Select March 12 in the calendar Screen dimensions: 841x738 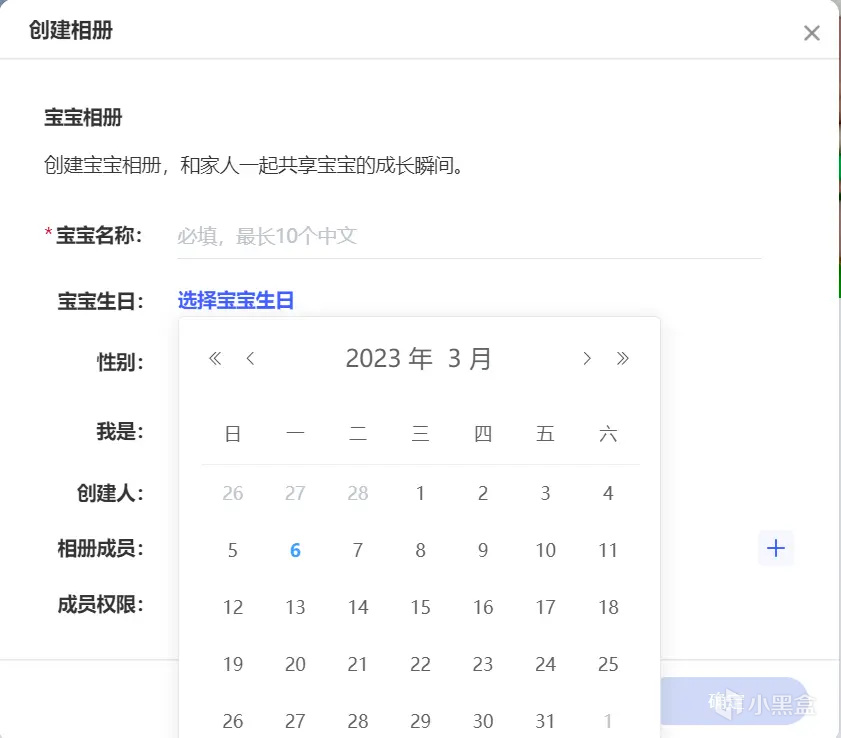click(233, 607)
